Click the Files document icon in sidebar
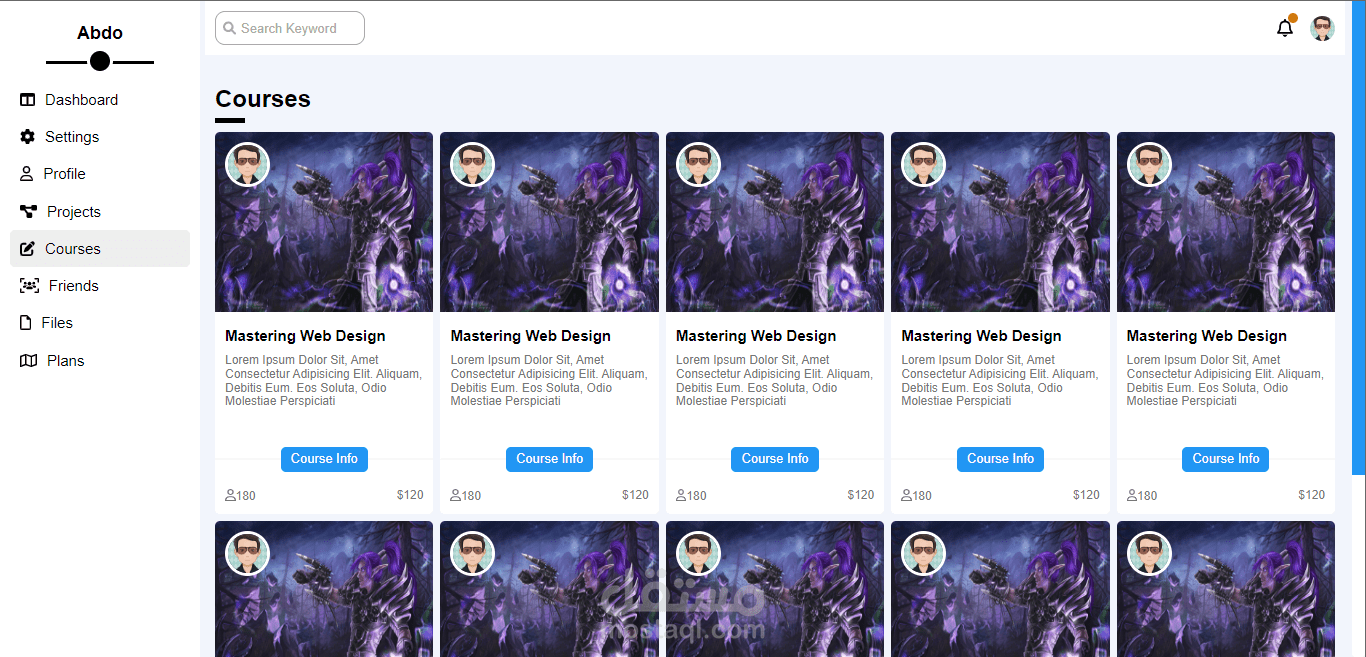Viewport: 1366px width, 657px height. pyautogui.click(x=26, y=323)
